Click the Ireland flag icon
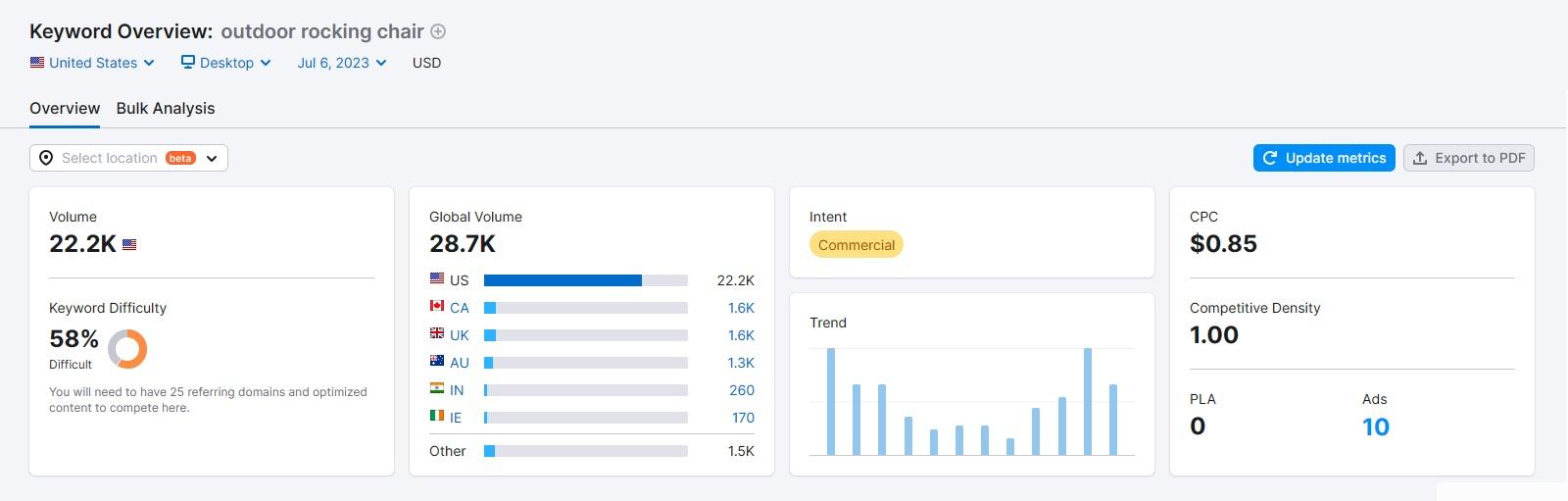1568x501 pixels. point(437,417)
